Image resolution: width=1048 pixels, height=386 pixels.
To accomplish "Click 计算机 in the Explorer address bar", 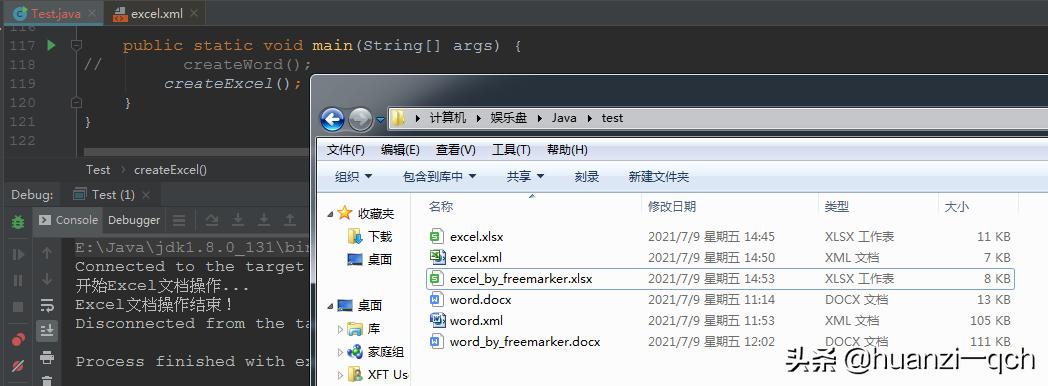I will point(447,118).
